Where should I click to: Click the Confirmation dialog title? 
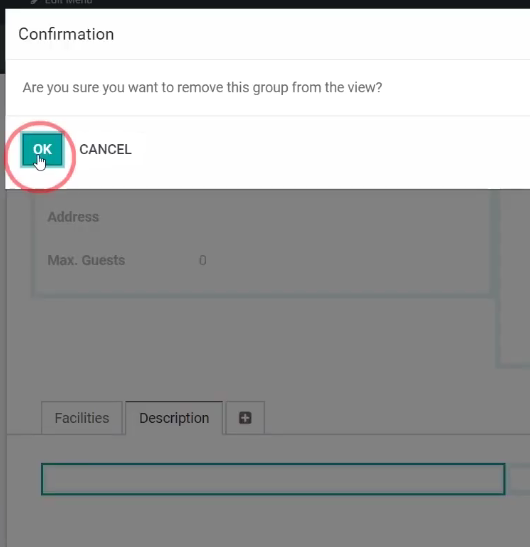66,34
